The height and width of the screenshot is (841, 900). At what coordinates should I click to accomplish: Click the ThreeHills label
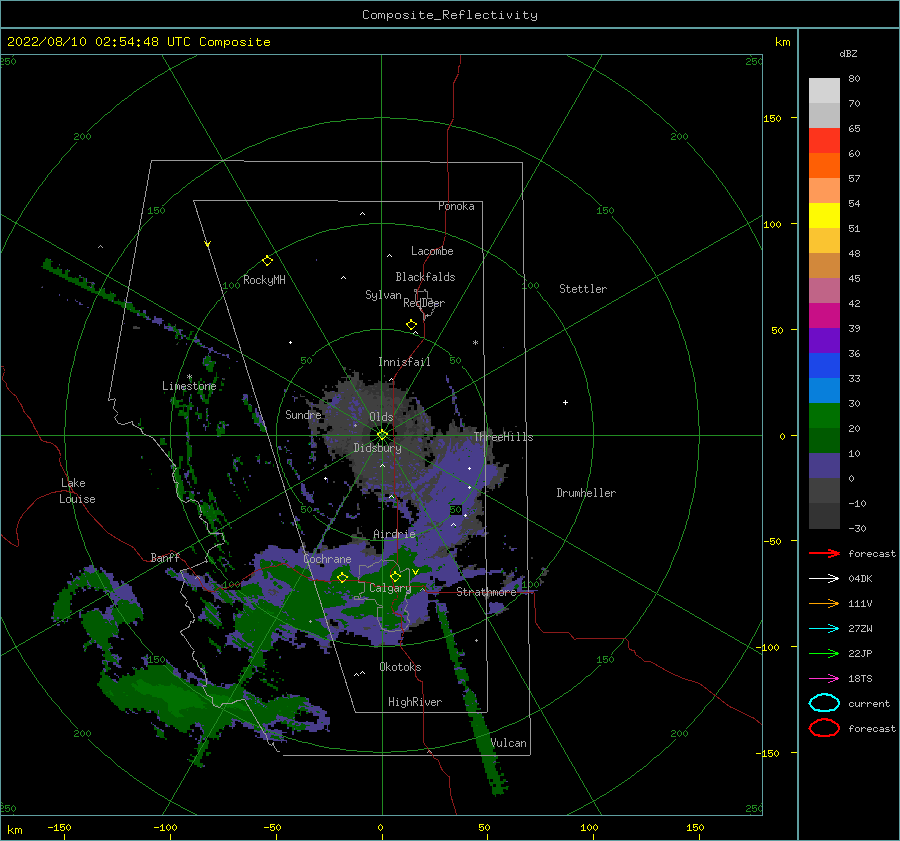click(503, 437)
